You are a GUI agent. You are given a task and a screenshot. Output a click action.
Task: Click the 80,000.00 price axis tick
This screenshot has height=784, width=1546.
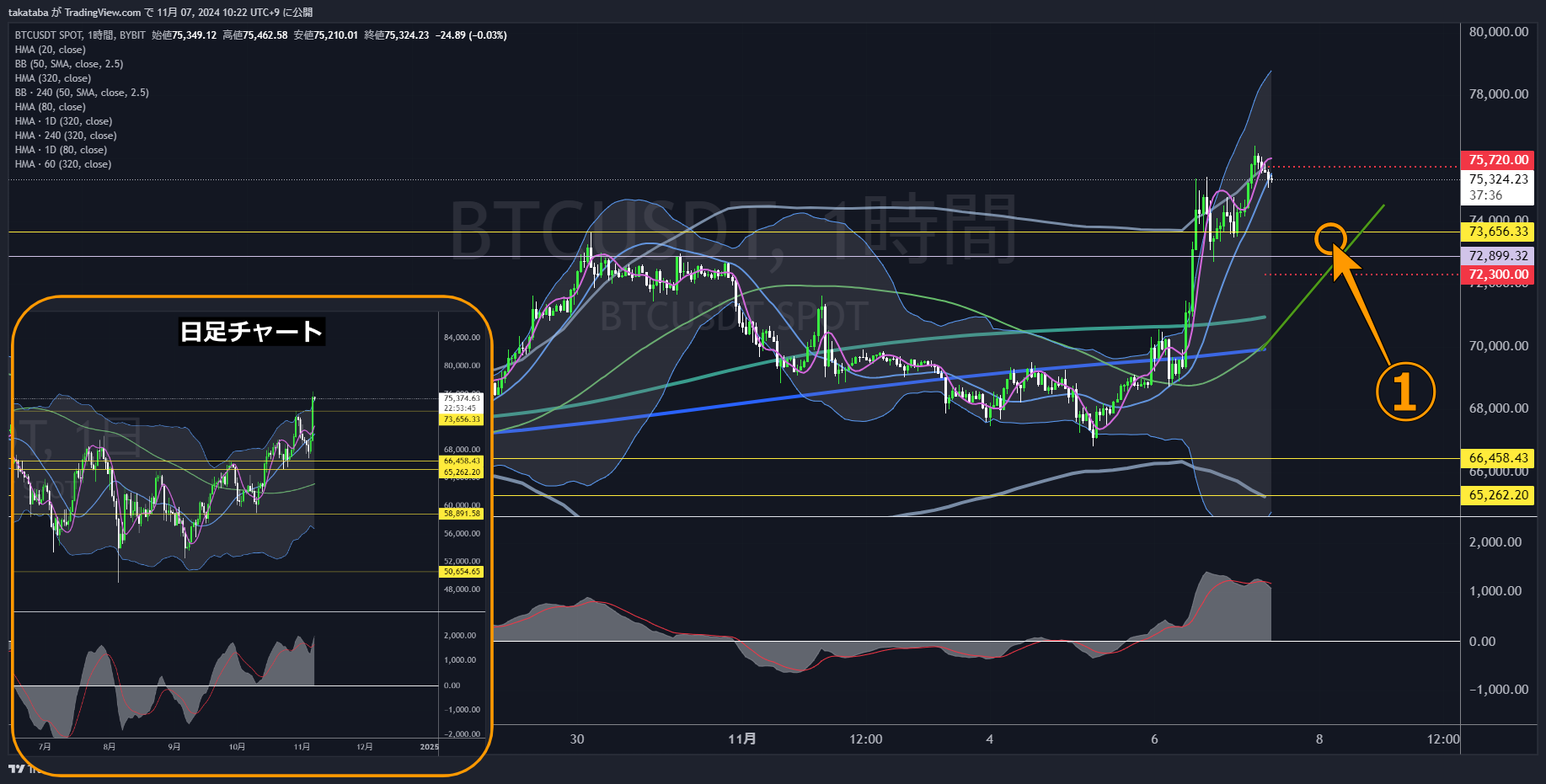click(1498, 32)
